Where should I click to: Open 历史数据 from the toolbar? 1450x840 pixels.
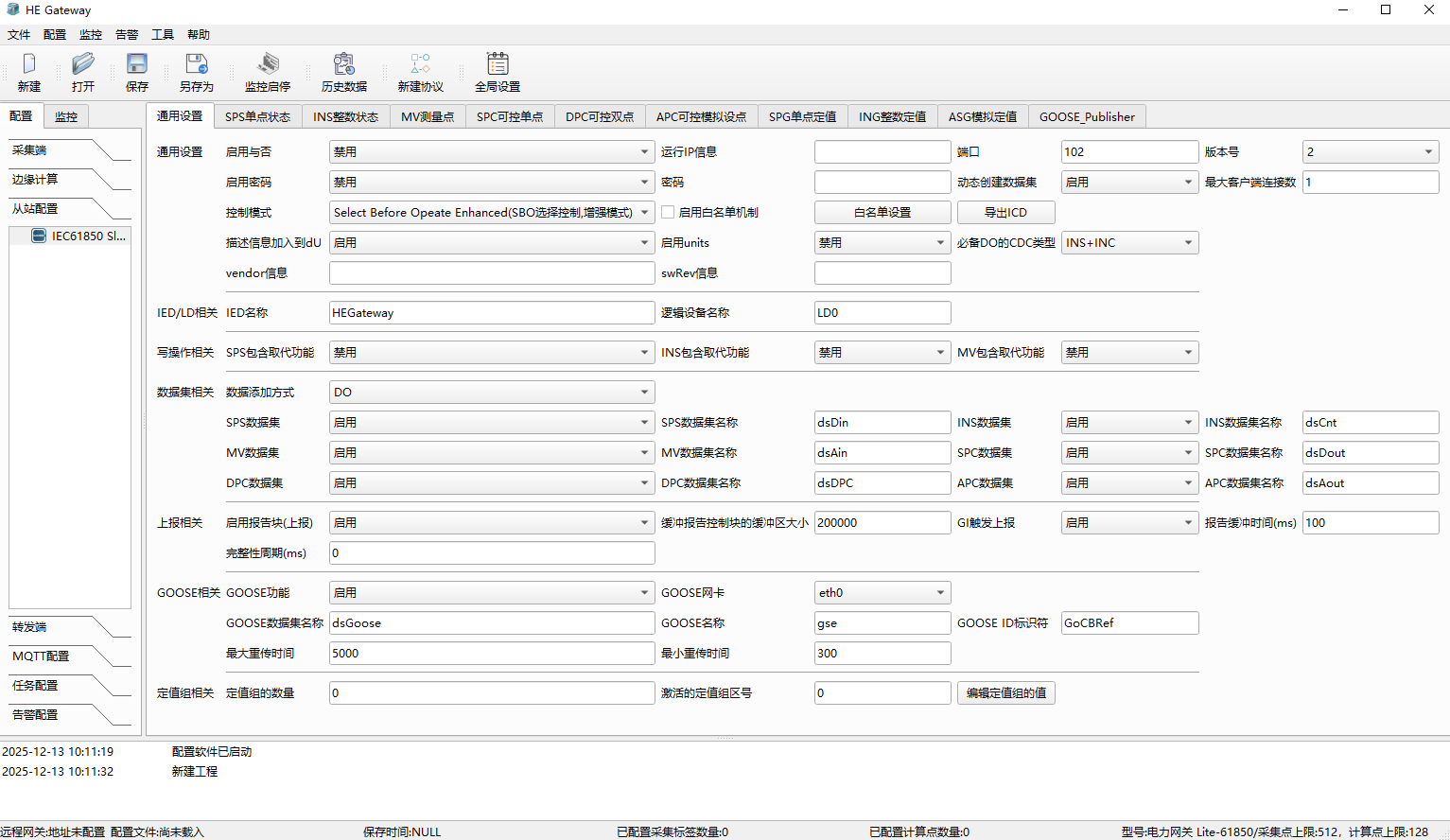tap(343, 64)
